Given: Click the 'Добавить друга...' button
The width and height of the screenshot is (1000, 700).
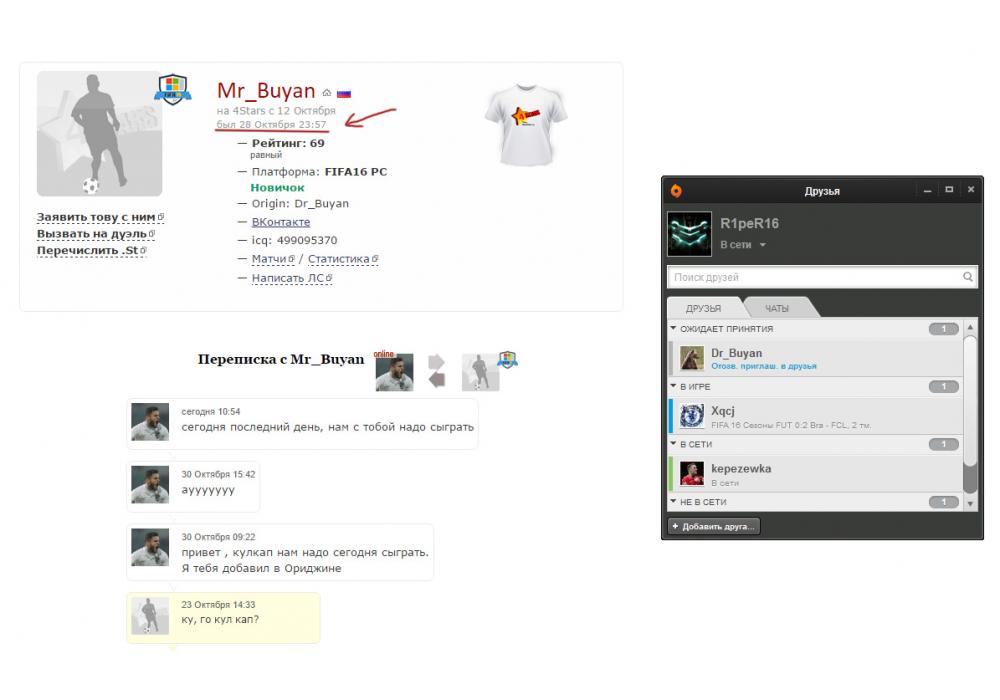Looking at the screenshot, I should click(714, 527).
